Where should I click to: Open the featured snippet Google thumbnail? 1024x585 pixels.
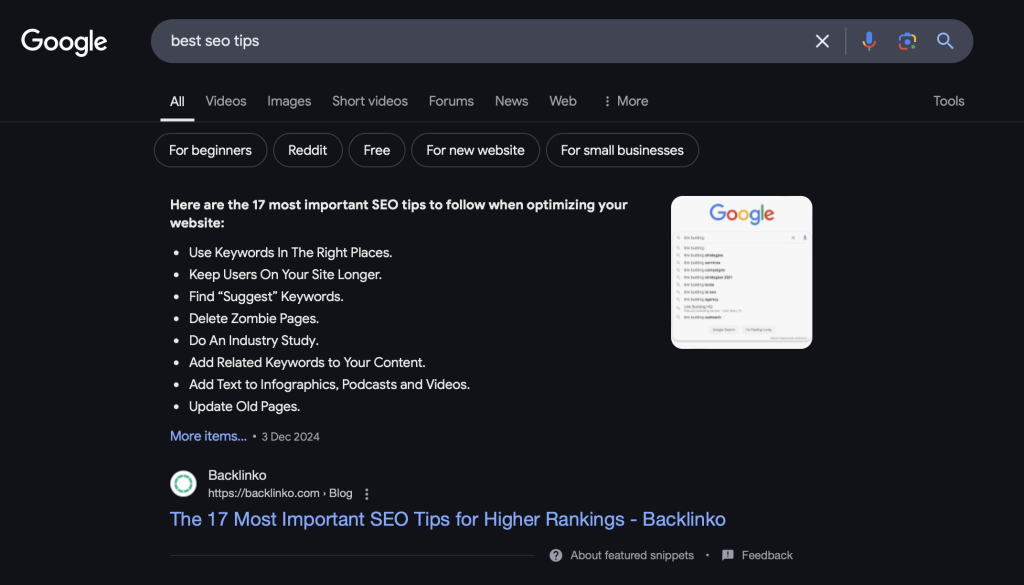[x=741, y=272]
